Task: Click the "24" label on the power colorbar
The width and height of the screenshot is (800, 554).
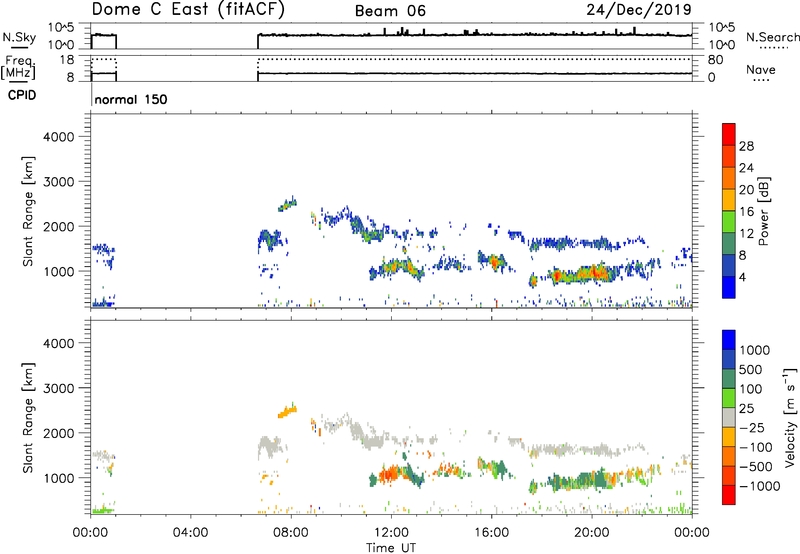Action: [746, 168]
